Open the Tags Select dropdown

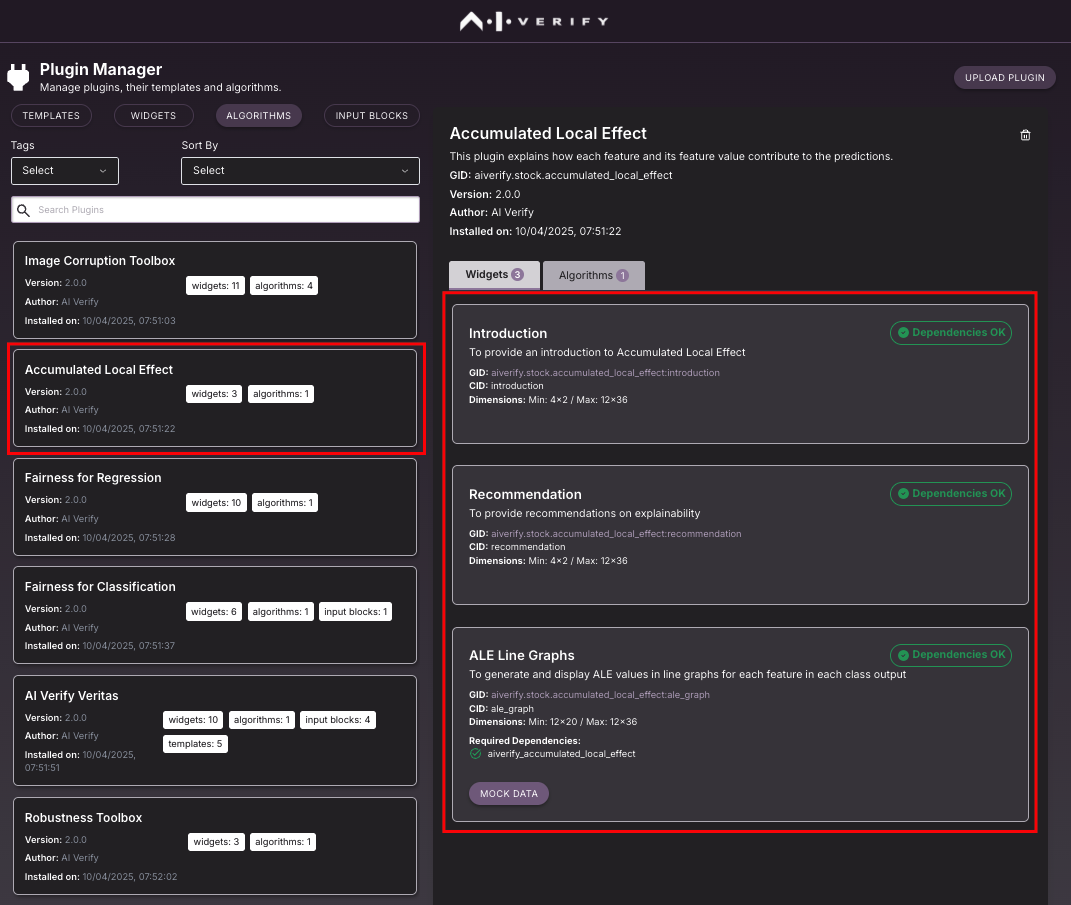(65, 171)
